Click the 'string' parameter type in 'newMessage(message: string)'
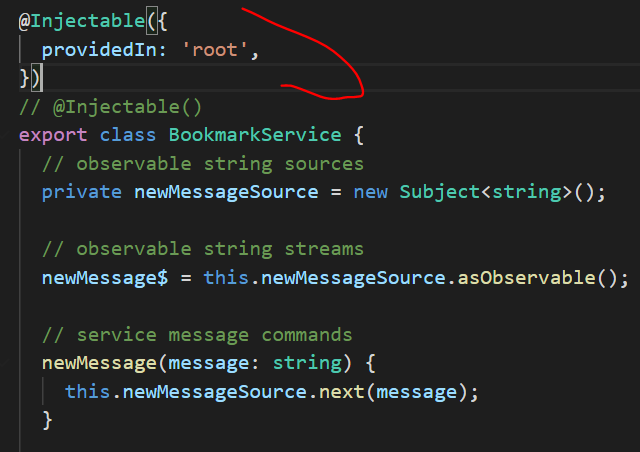The image size is (640, 452). (x=307, y=363)
